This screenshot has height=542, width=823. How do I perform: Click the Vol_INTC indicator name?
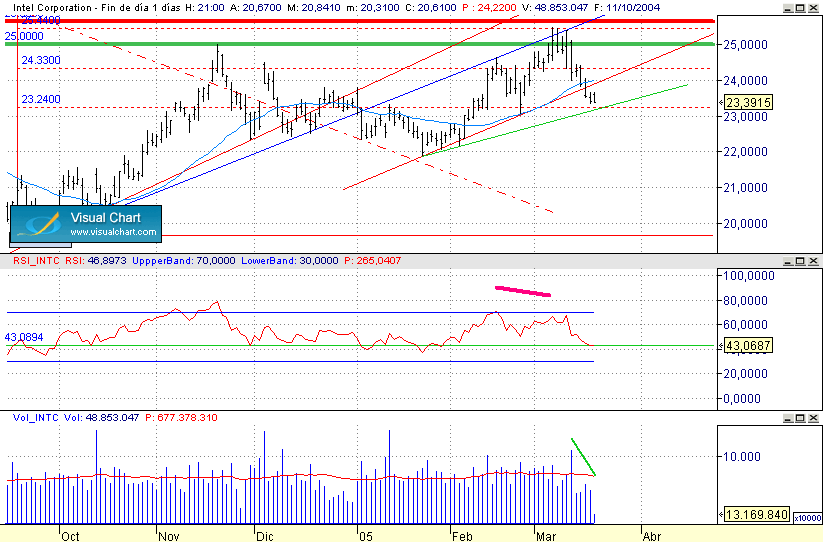point(36,418)
